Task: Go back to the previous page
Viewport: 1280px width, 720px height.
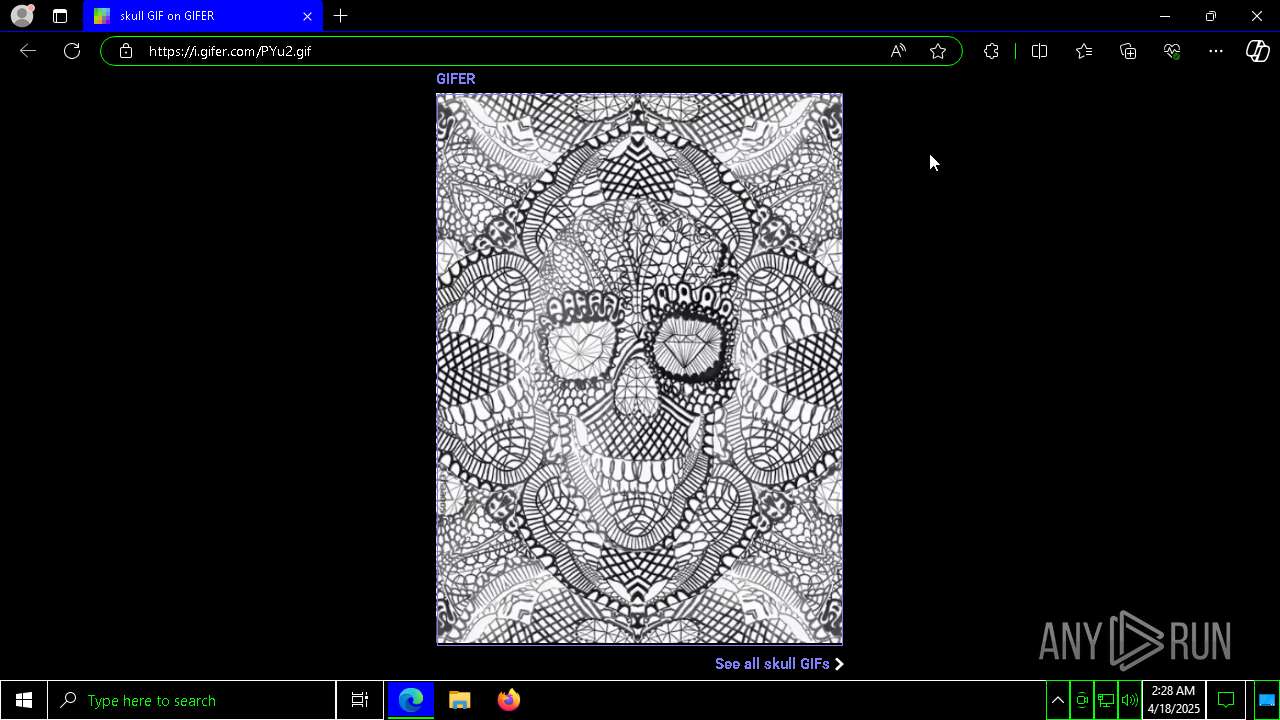Action: click(x=28, y=51)
